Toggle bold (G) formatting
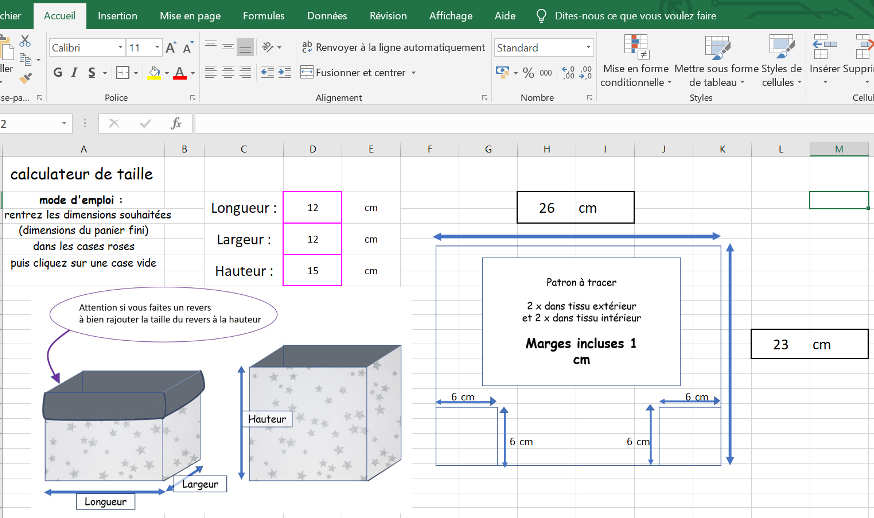 (x=58, y=73)
